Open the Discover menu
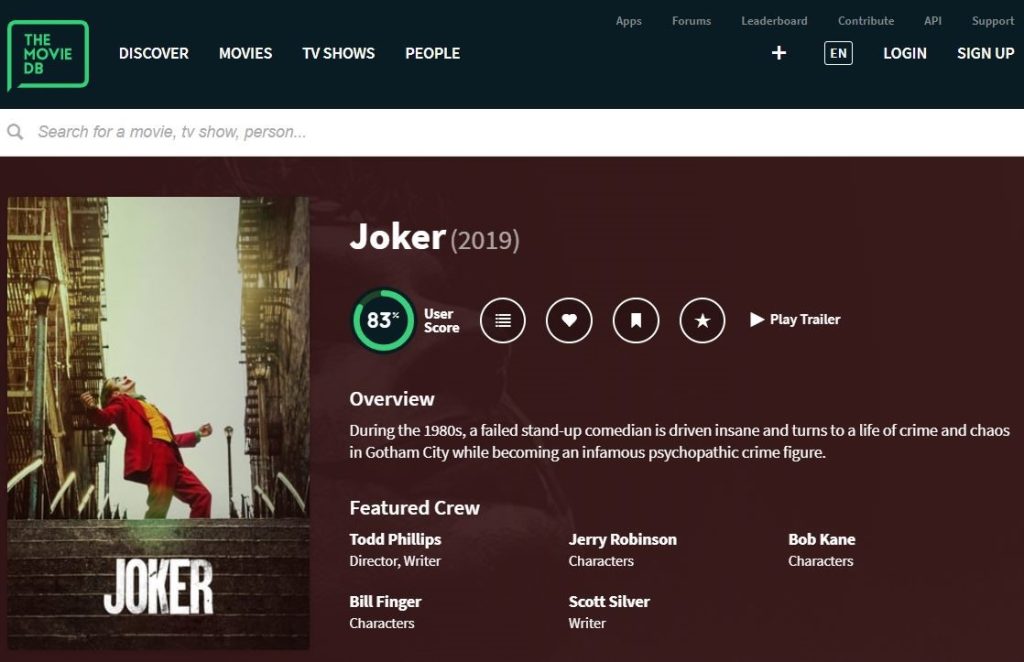 (153, 53)
